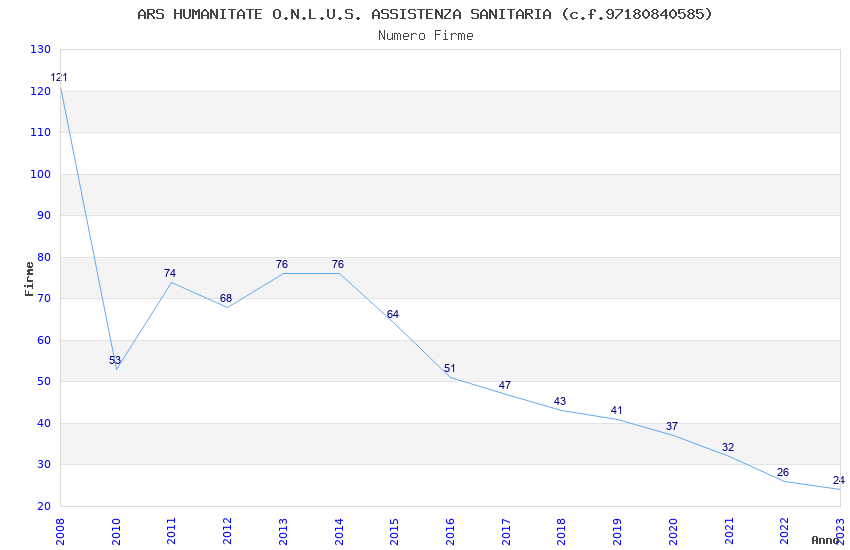Select the data label 47 for 2017

505,385
